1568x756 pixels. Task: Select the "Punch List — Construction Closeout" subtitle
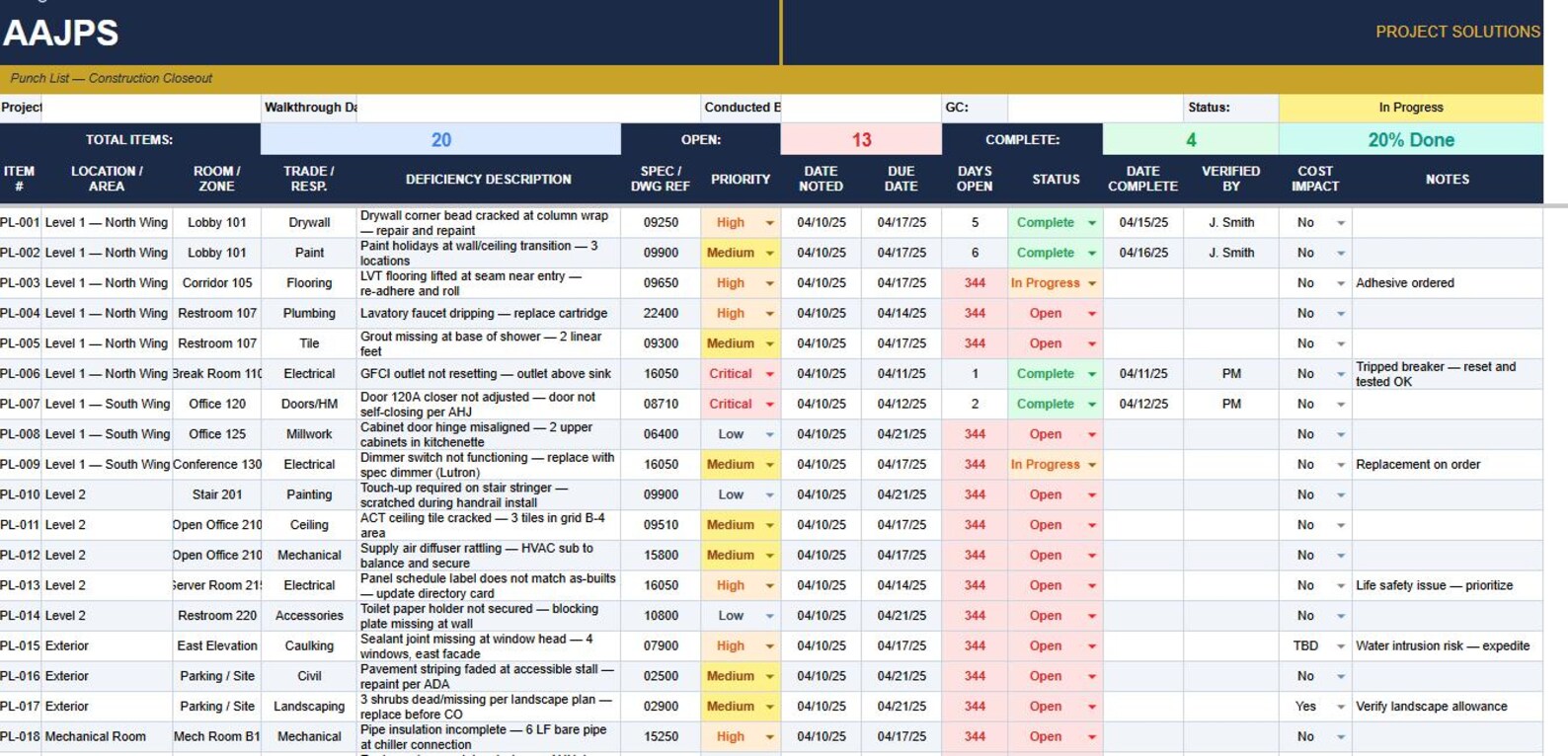[112, 79]
